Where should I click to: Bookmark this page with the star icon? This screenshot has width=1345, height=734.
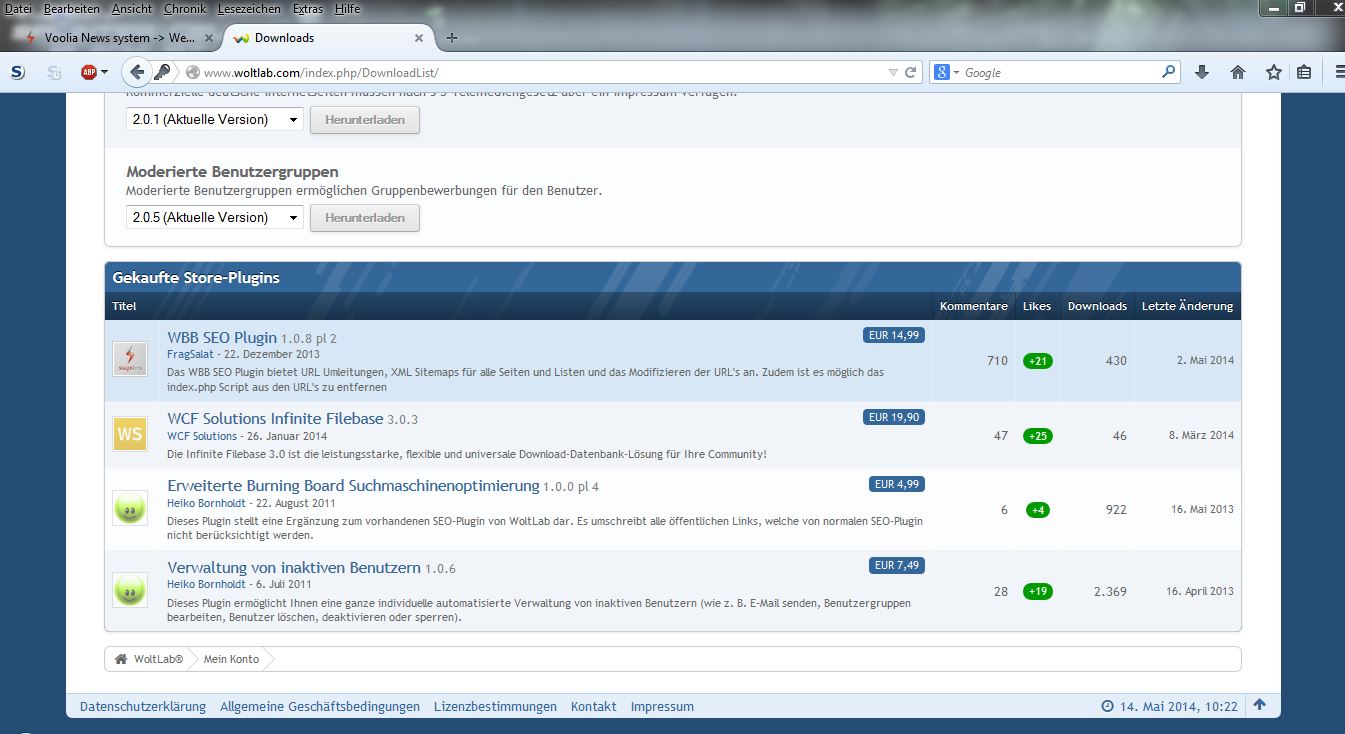(x=1273, y=73)
